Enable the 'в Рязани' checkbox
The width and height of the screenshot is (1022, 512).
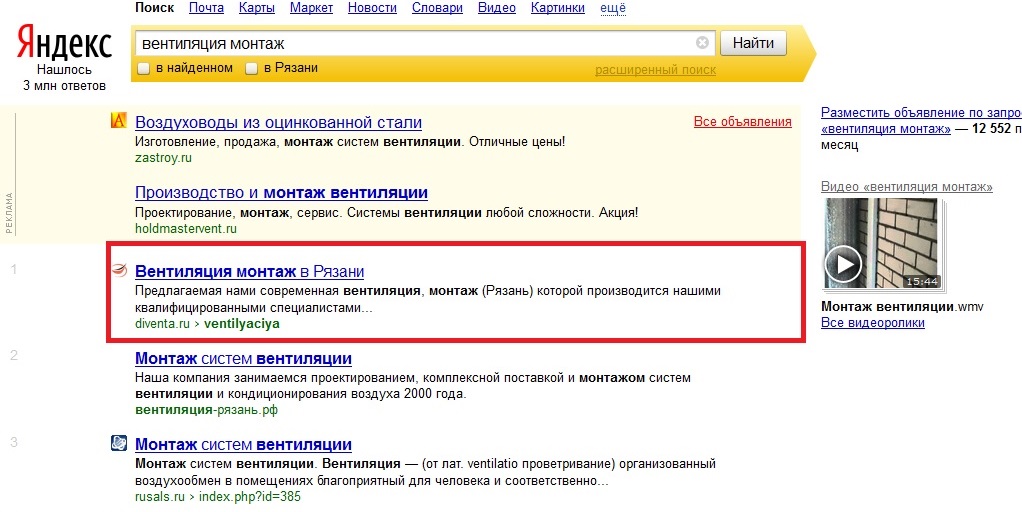click(x=252, y=68)
